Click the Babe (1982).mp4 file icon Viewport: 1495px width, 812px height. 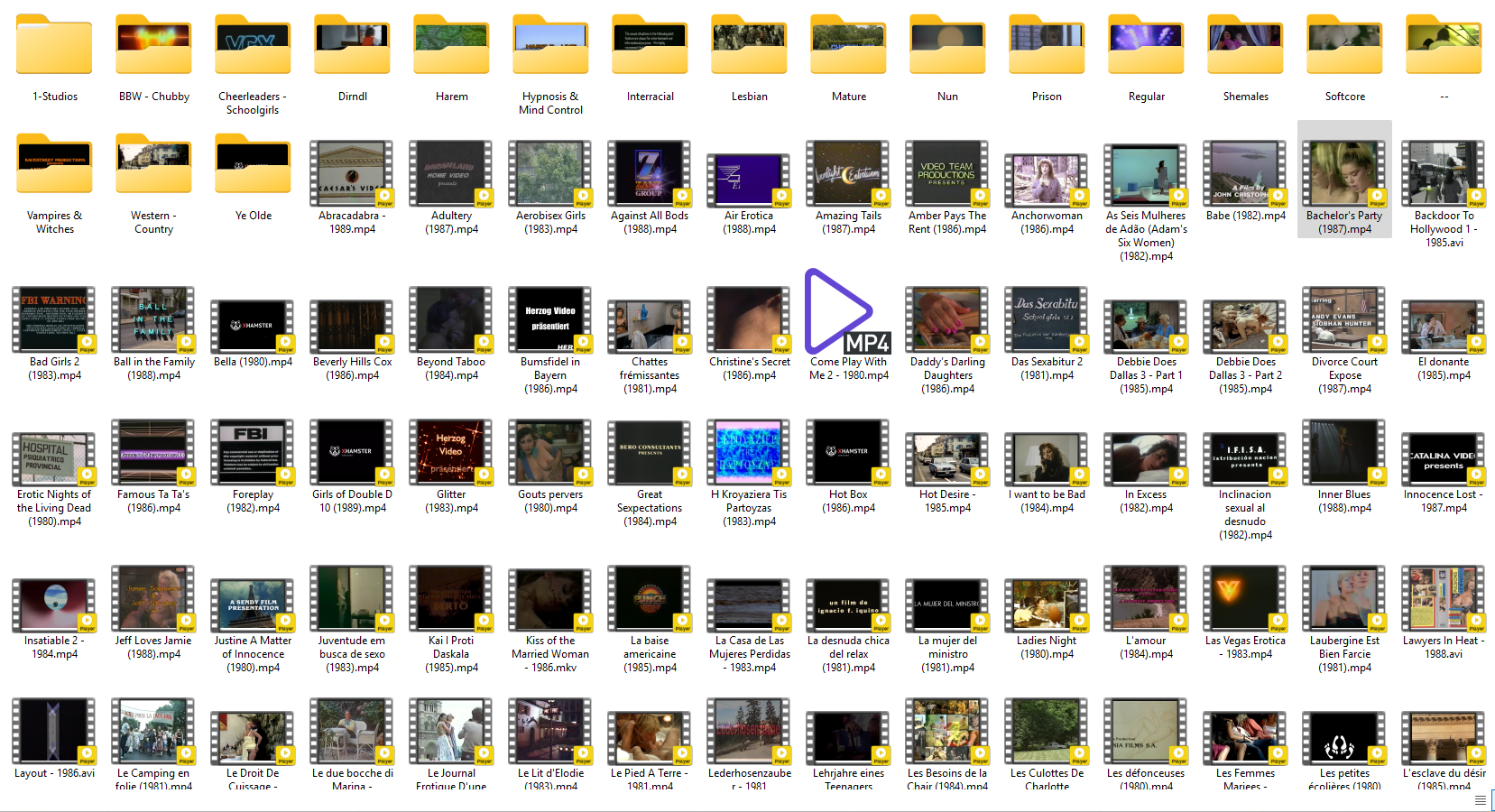[1245, 174]
